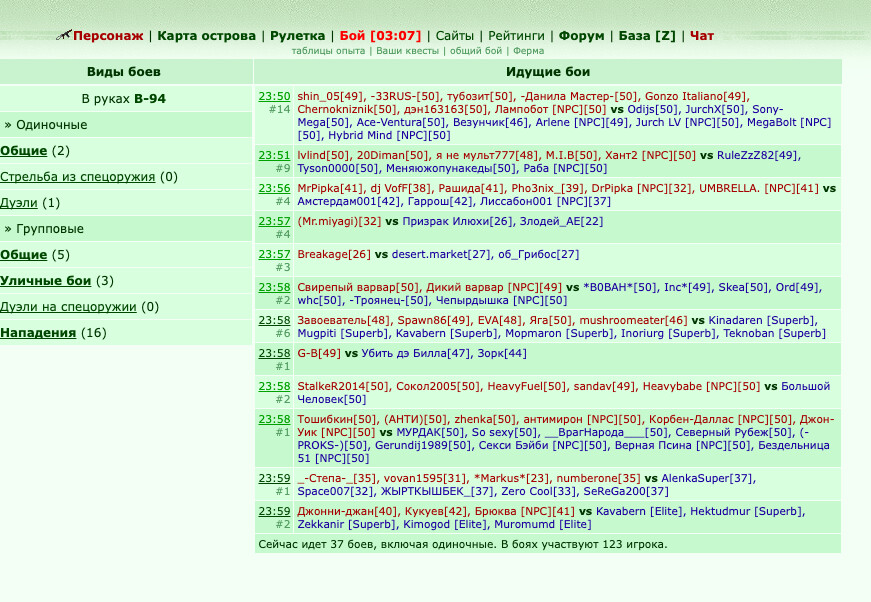
Task: Open single Общие (2) fights
Action: (23, 150)
